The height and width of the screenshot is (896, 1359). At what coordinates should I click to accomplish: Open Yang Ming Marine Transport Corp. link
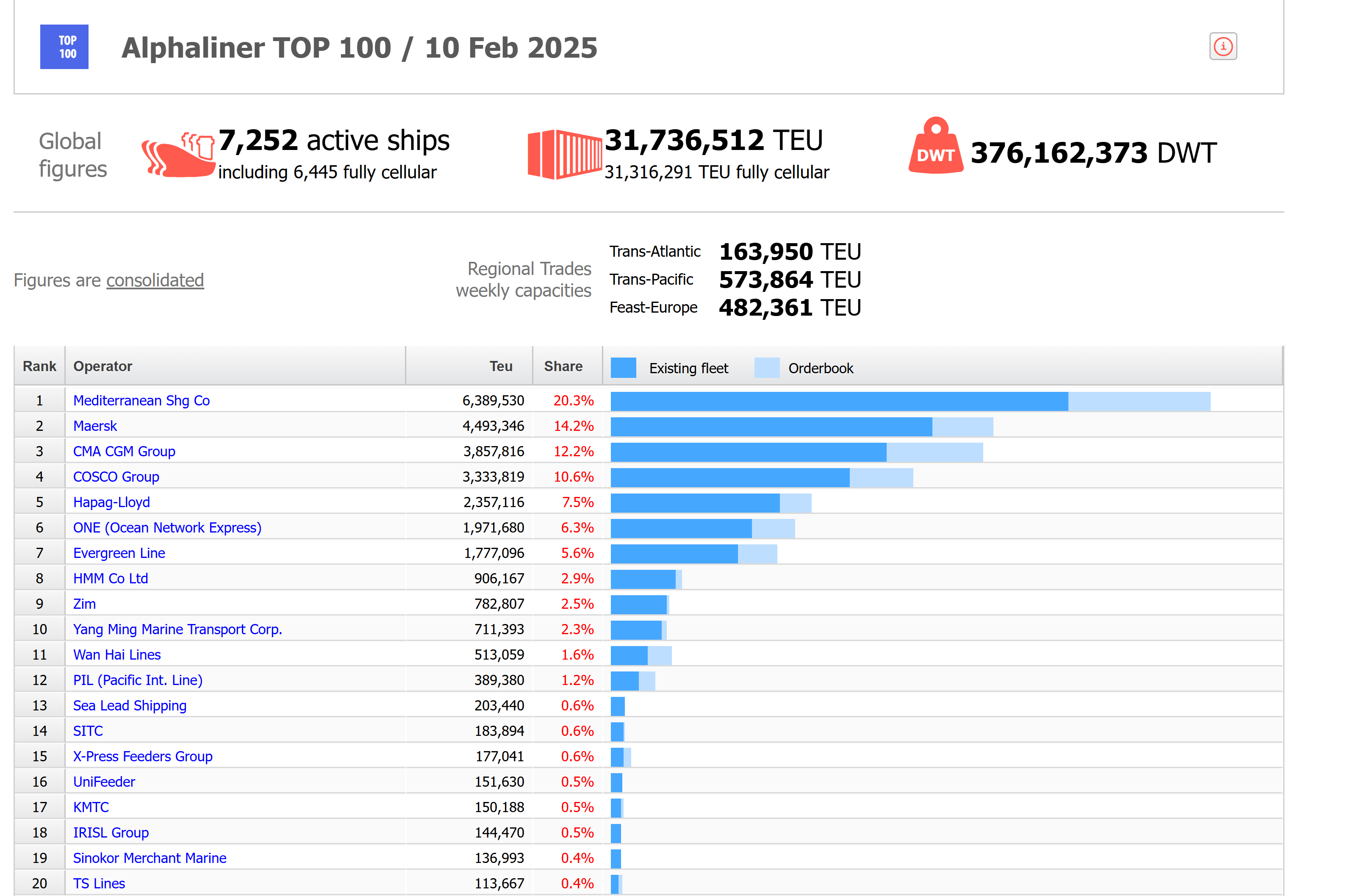(x=177, y=629)
